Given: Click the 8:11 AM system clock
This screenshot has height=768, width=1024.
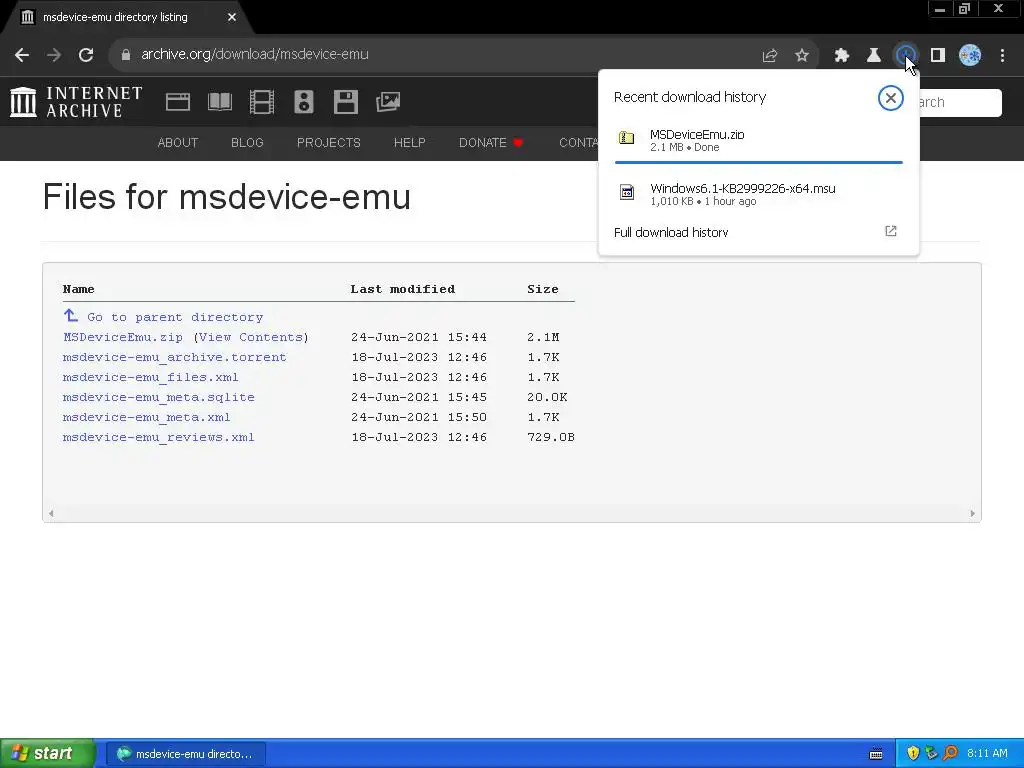Looking at the screenshot, I should coord(987,753).
